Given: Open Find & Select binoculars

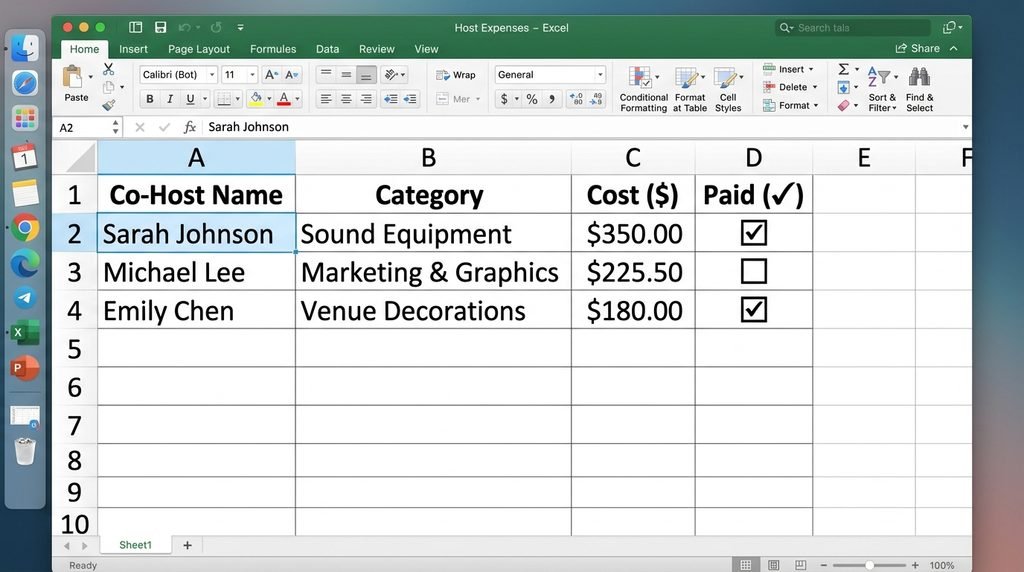Looking at the screenshot, I should [x=920, y=89].
